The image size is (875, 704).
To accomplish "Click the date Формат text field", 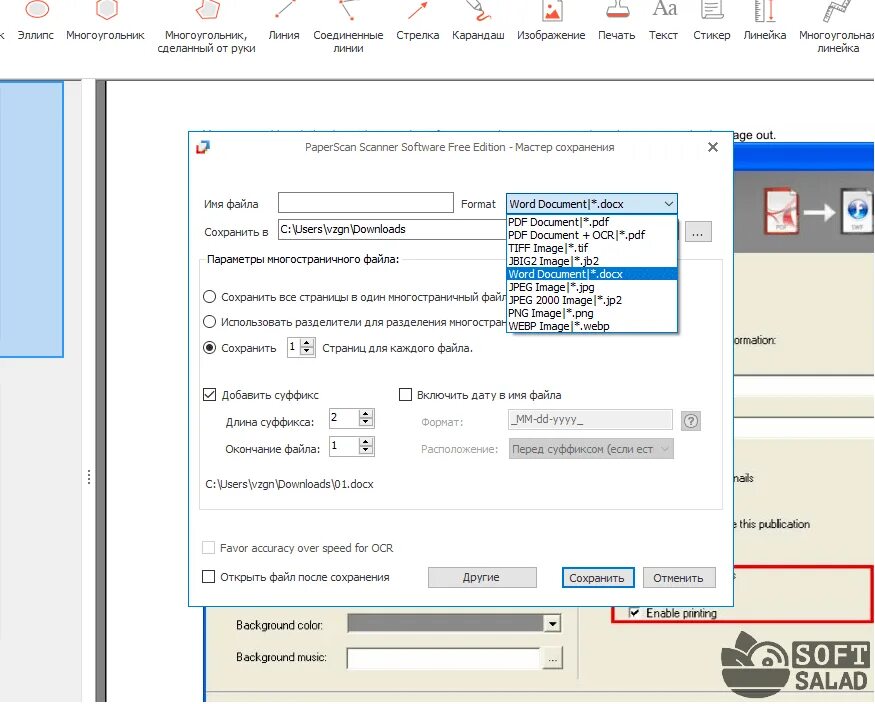I will coord(590,419).
